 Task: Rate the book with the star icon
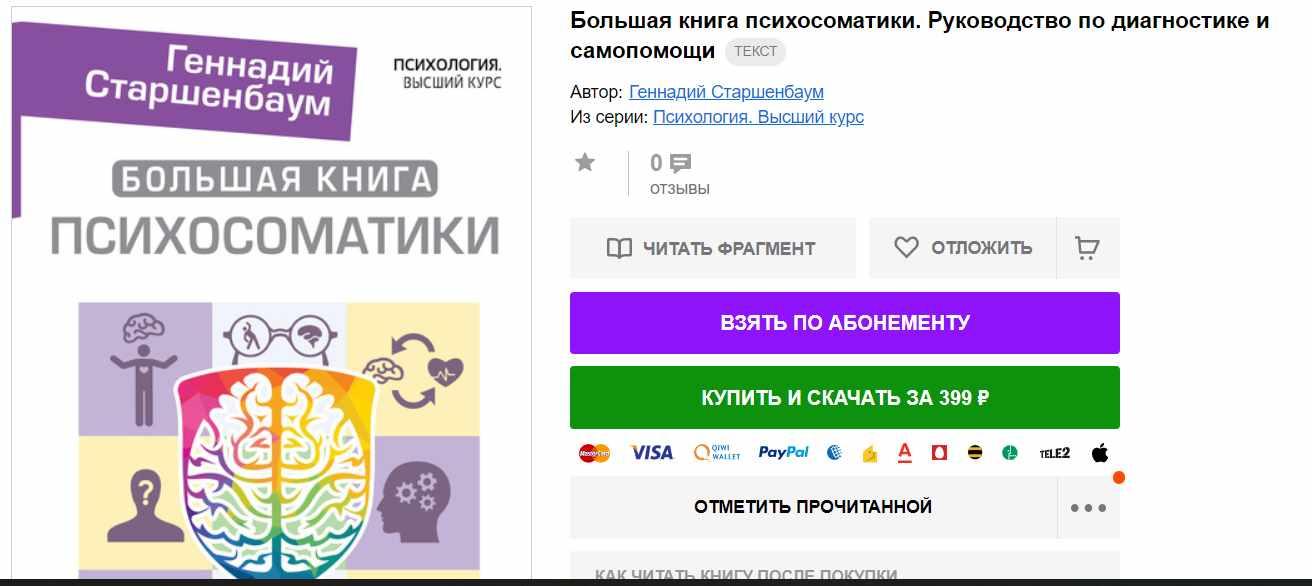585,163
